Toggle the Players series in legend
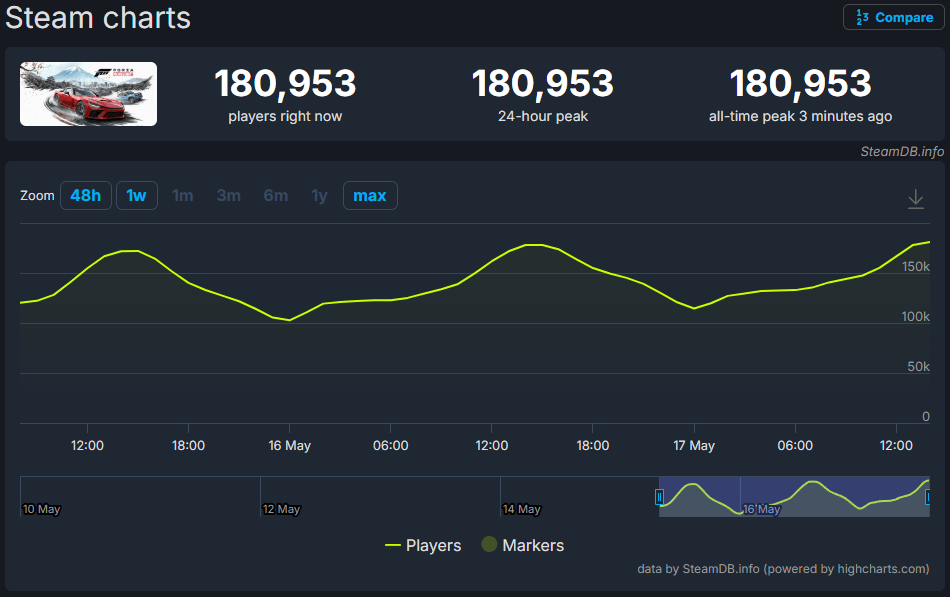This screenshot has width=950, height=597. point(423,545)
